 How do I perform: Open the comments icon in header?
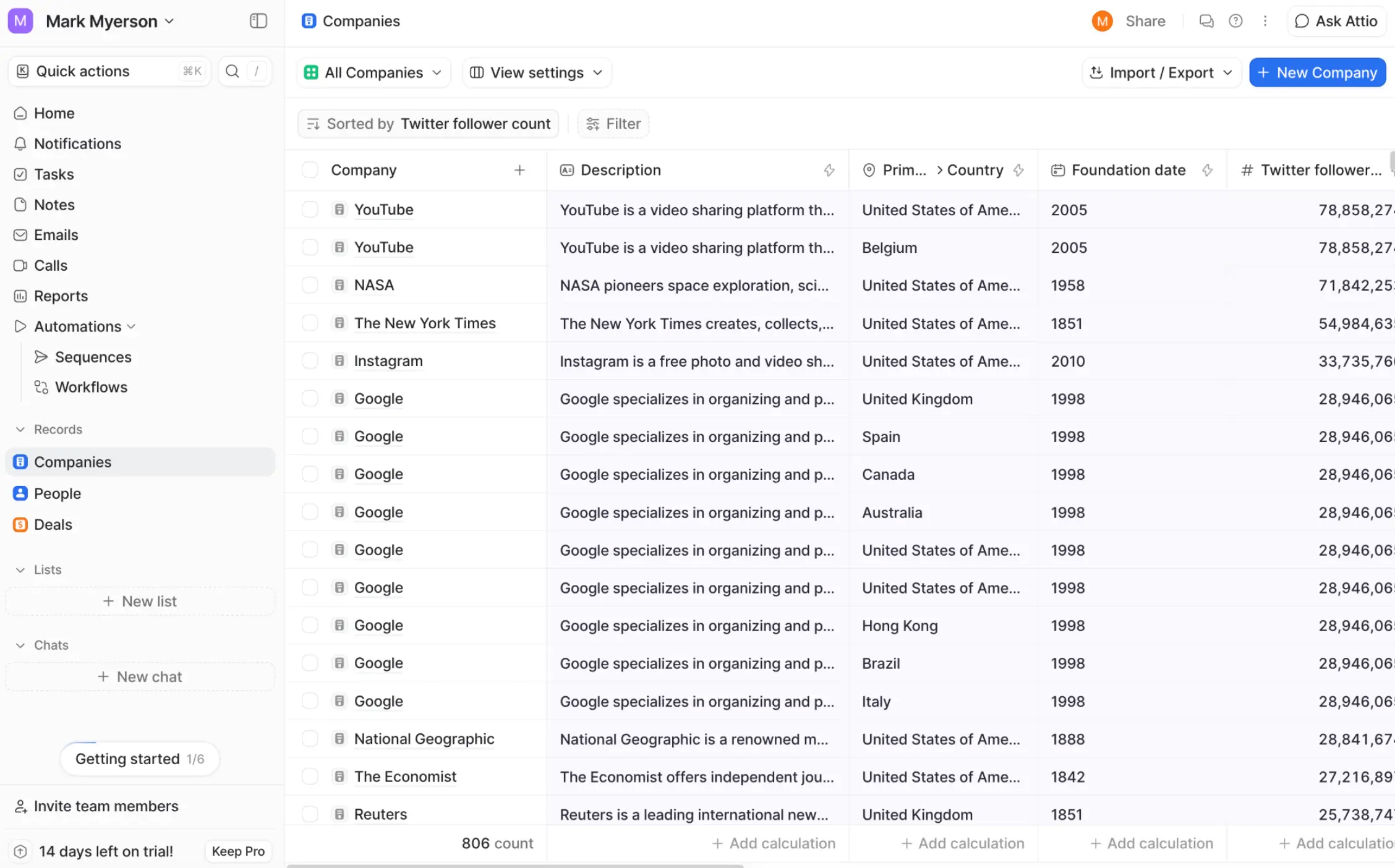[x=1206, y=21]
